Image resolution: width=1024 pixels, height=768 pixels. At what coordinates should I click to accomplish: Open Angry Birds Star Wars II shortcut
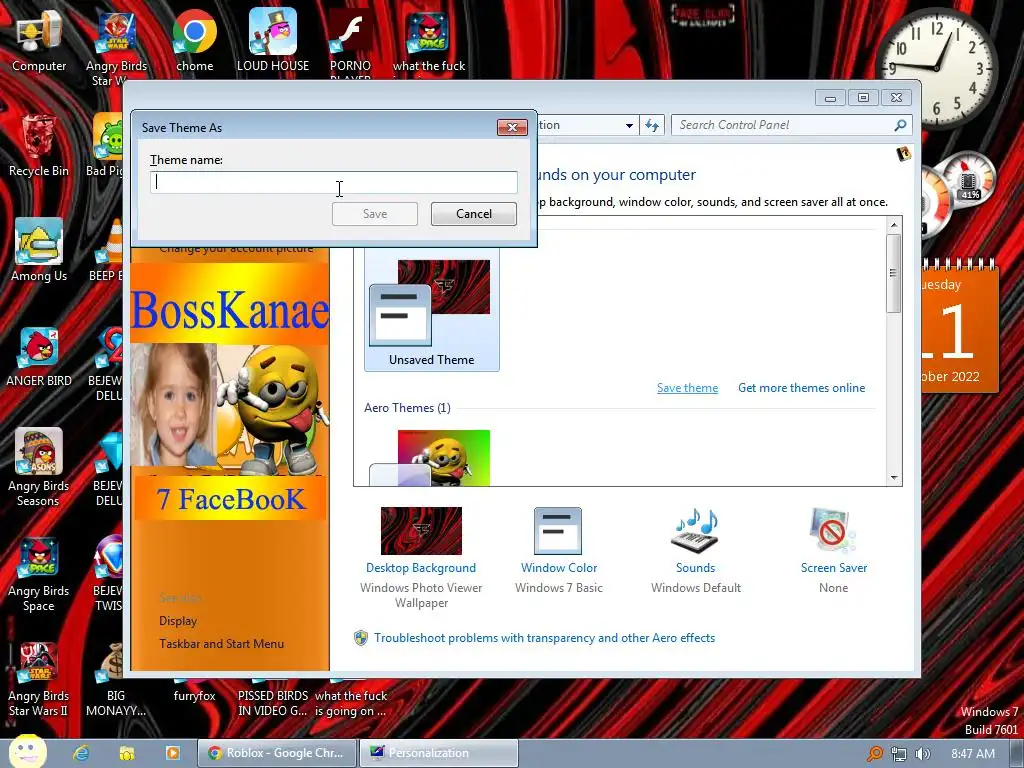(39, 679)
